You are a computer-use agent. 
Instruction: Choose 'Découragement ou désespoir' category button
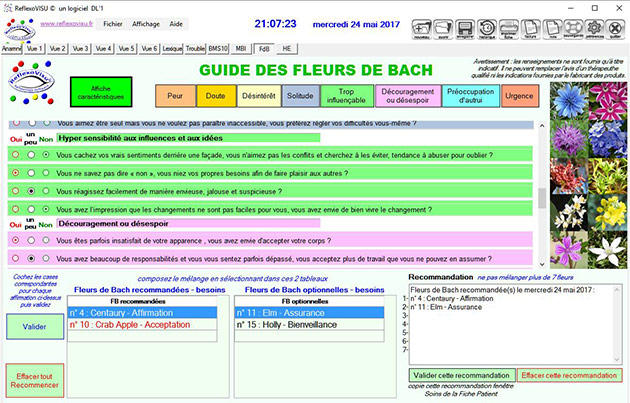click(408, 96)
